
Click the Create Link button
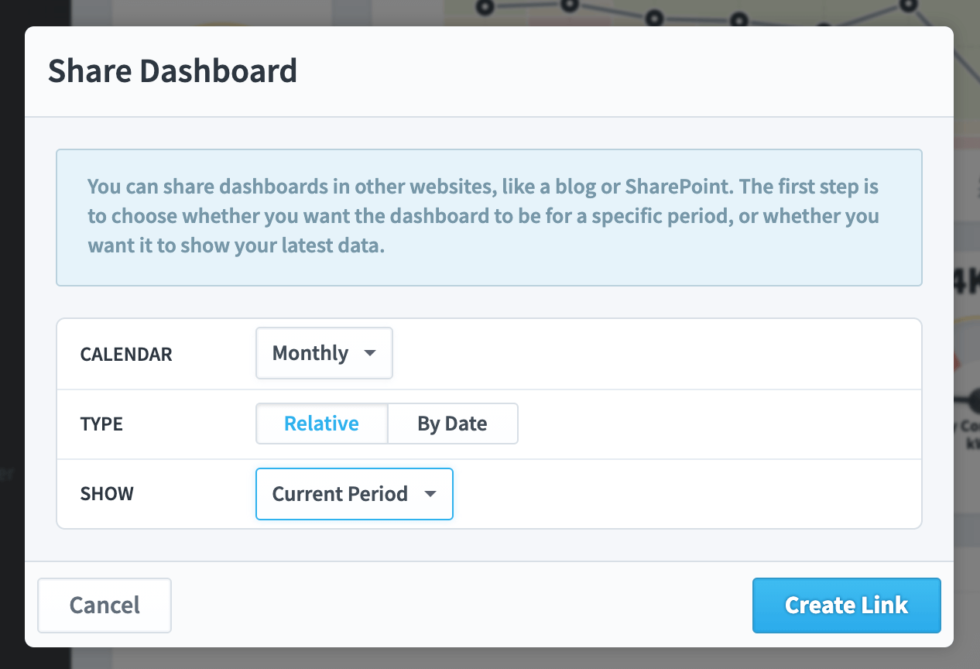pos(846,605)
